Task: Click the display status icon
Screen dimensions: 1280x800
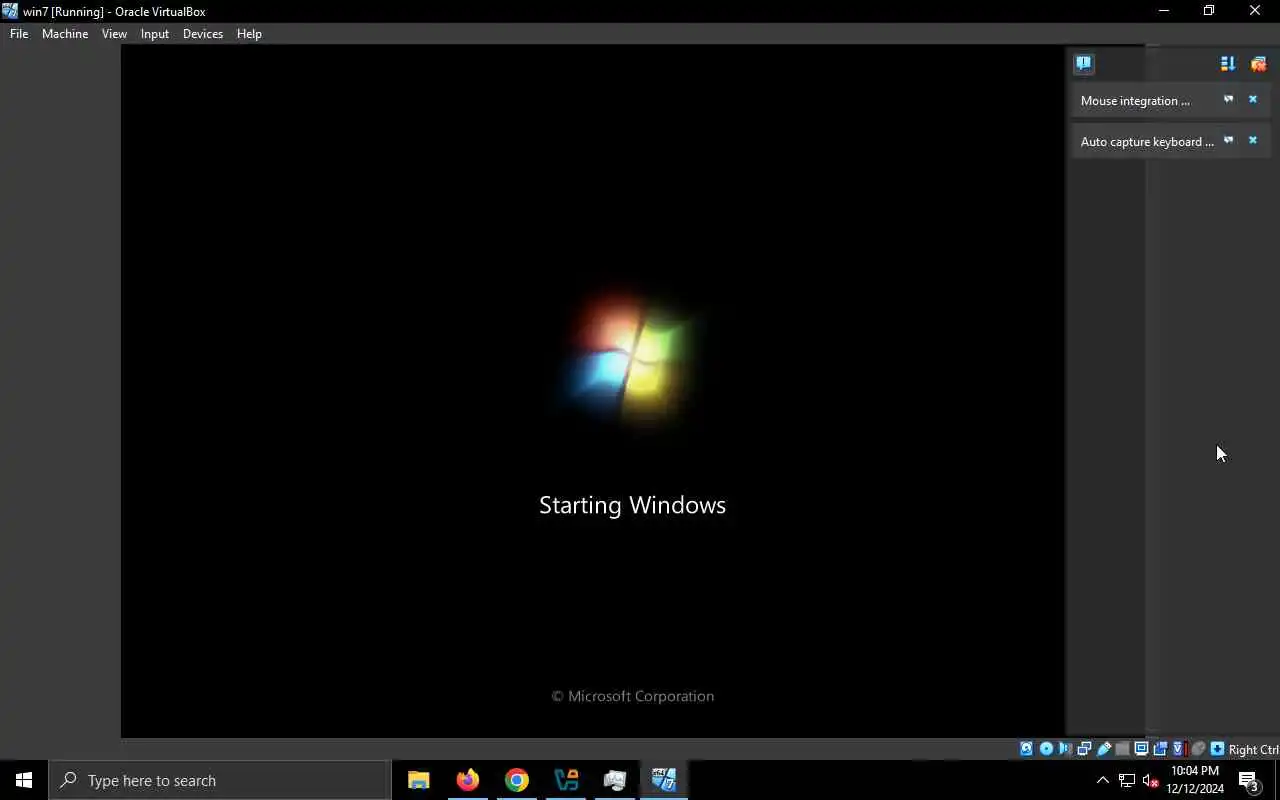Action: click(x=1141, y=749)
